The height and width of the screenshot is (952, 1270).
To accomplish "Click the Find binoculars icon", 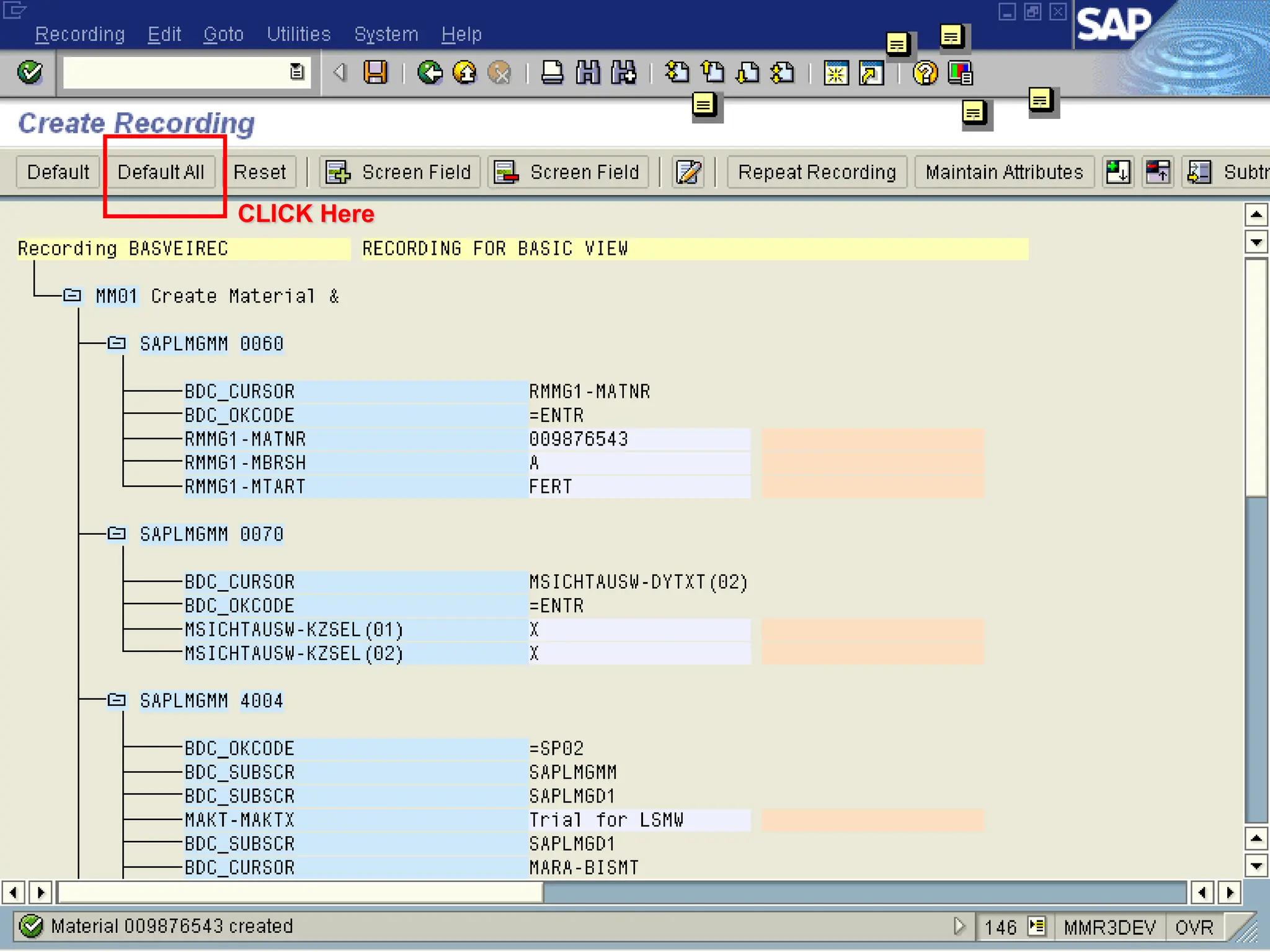I will tap(587, 73).
